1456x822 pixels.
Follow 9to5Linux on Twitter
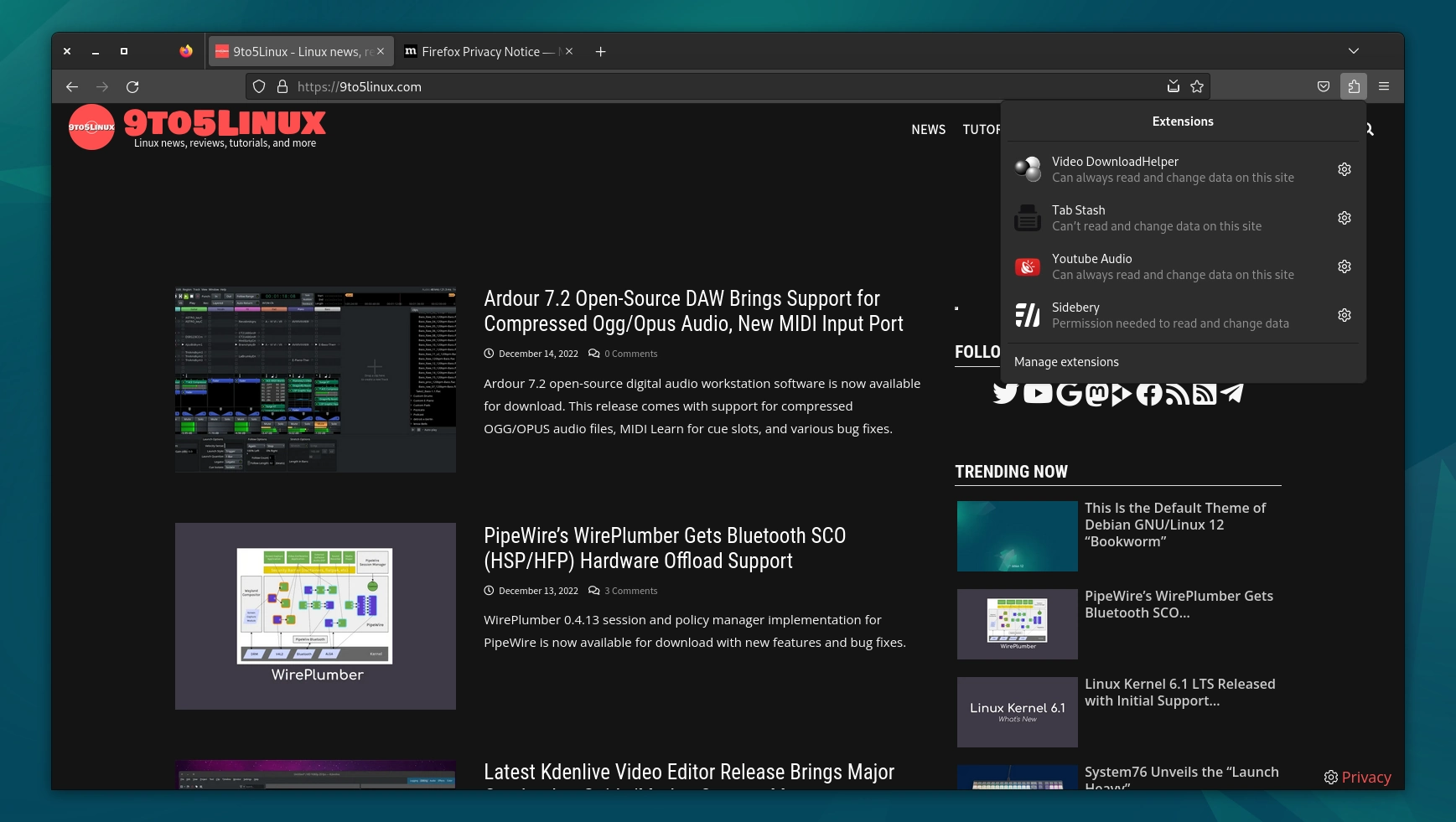[x=1006, y=393]
